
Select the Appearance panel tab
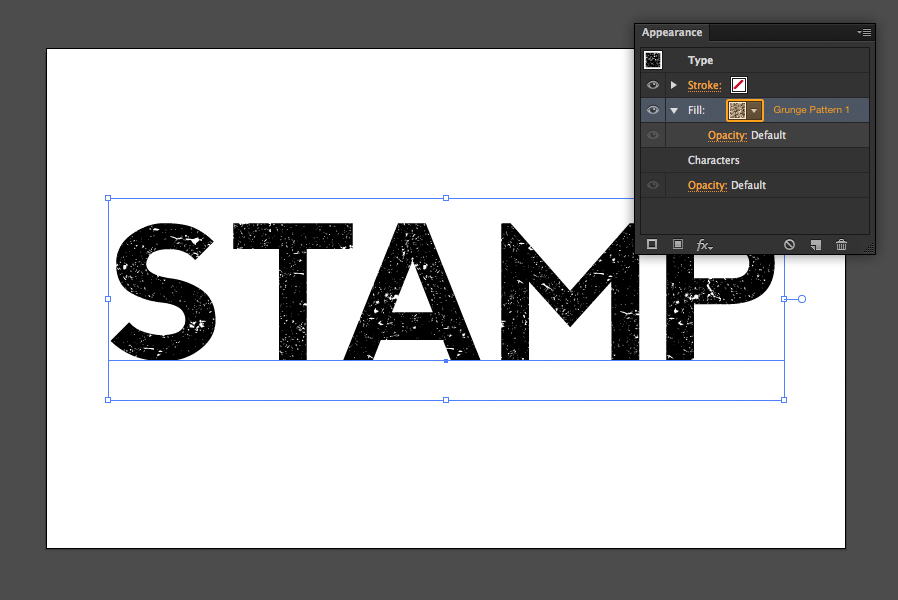tap(672, 32)
